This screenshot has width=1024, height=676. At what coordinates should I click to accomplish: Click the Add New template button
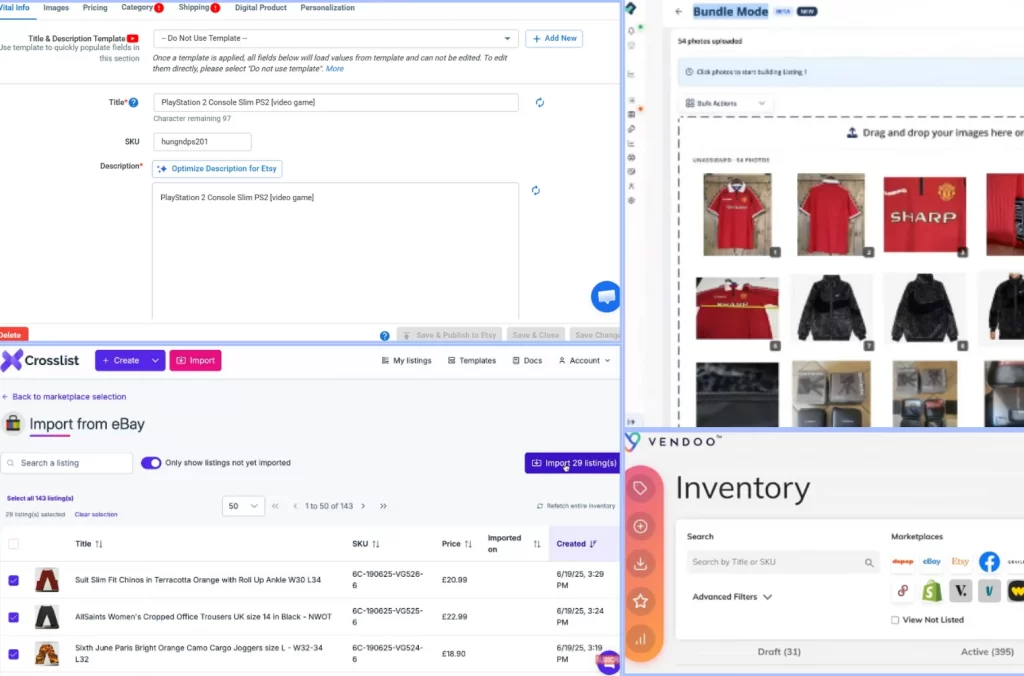(x=554, y=39)
